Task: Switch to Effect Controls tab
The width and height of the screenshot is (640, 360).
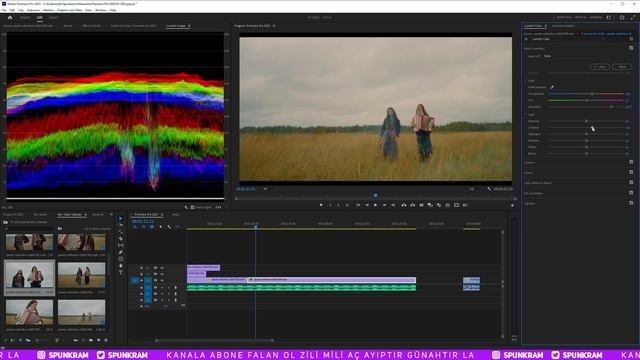Action: pyautogui.click(x=91, y=26)
